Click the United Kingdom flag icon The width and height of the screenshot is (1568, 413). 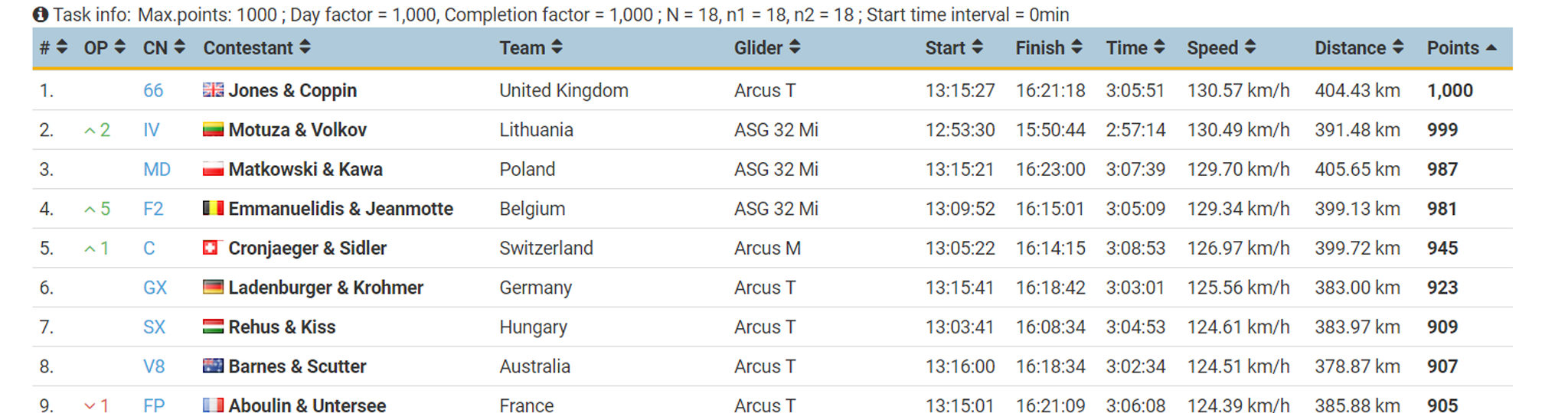pyautogui.click(x=213, y=90)
